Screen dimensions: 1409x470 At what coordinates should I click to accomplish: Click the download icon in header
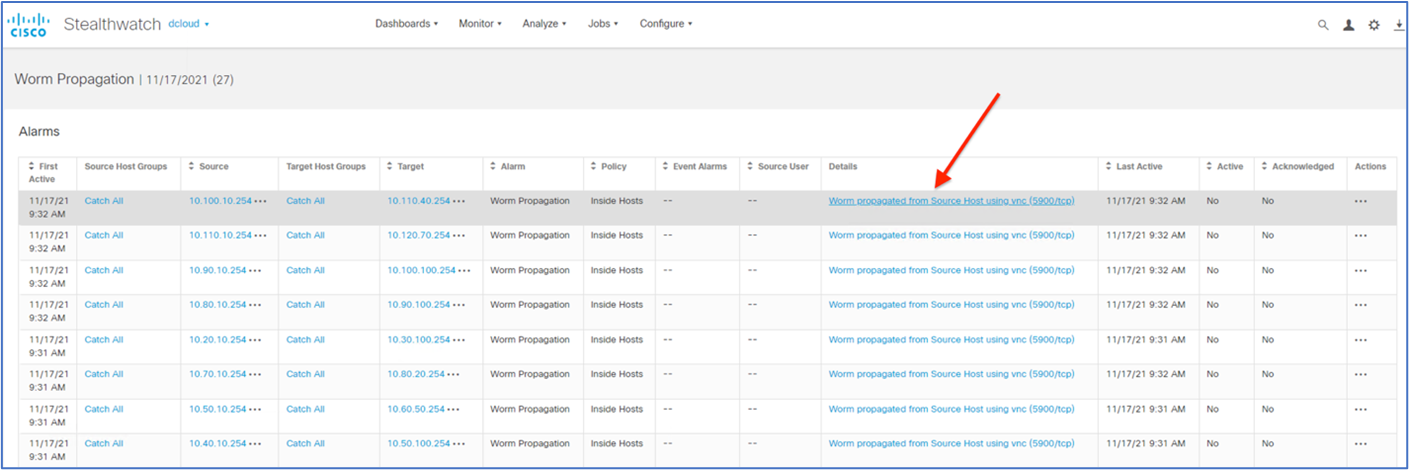tap(1398, 25)
